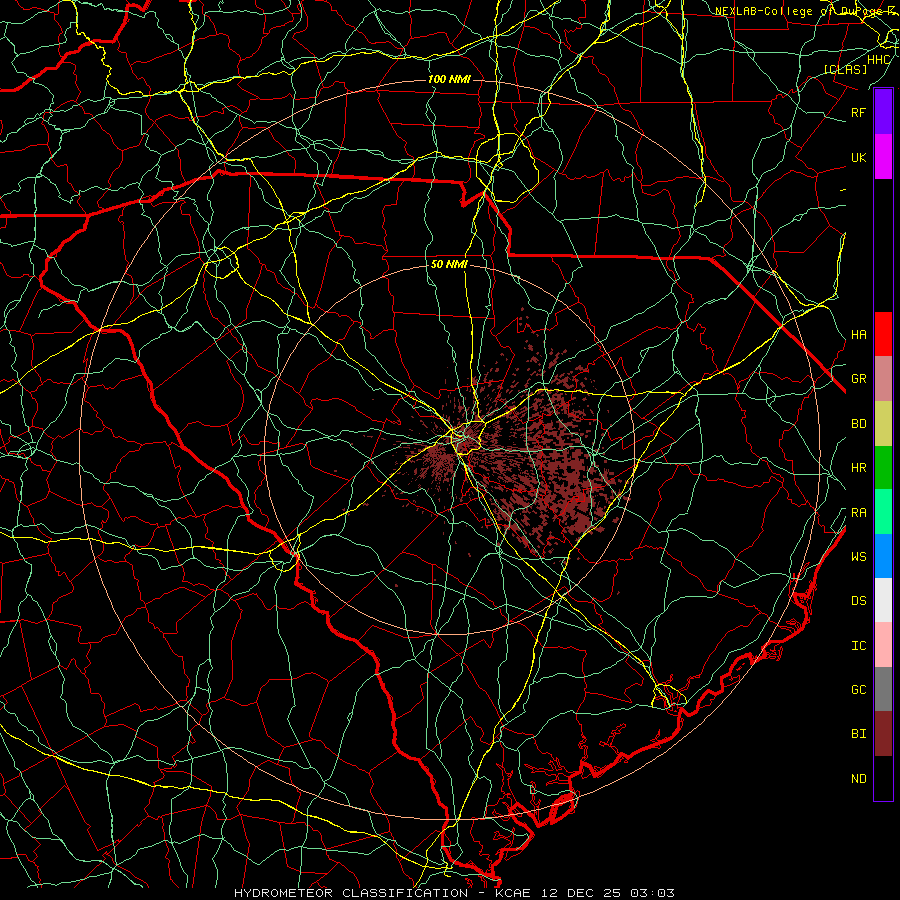
Task: Click the HA legend label
Action: [858, 334]
